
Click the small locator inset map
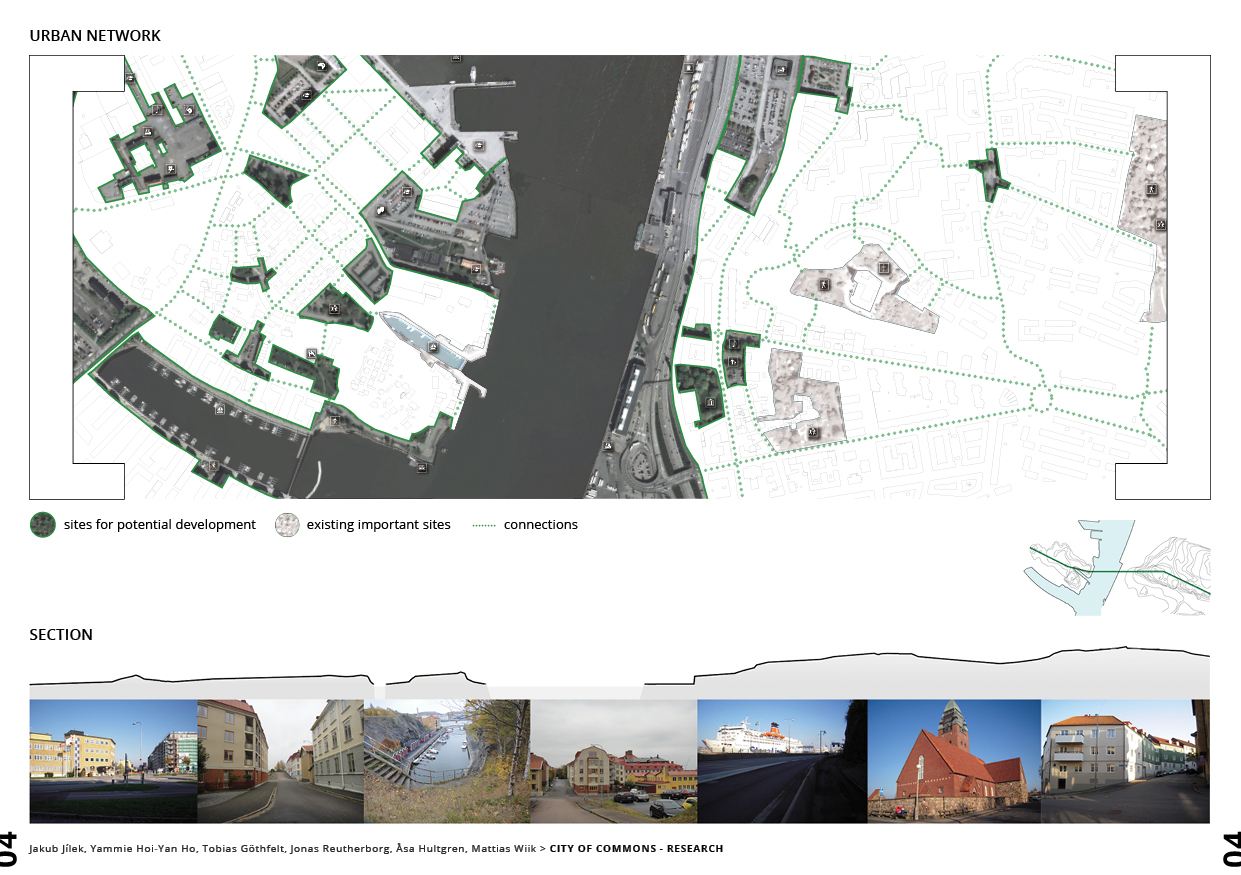pyautogui.click(x=1116, y=567)
